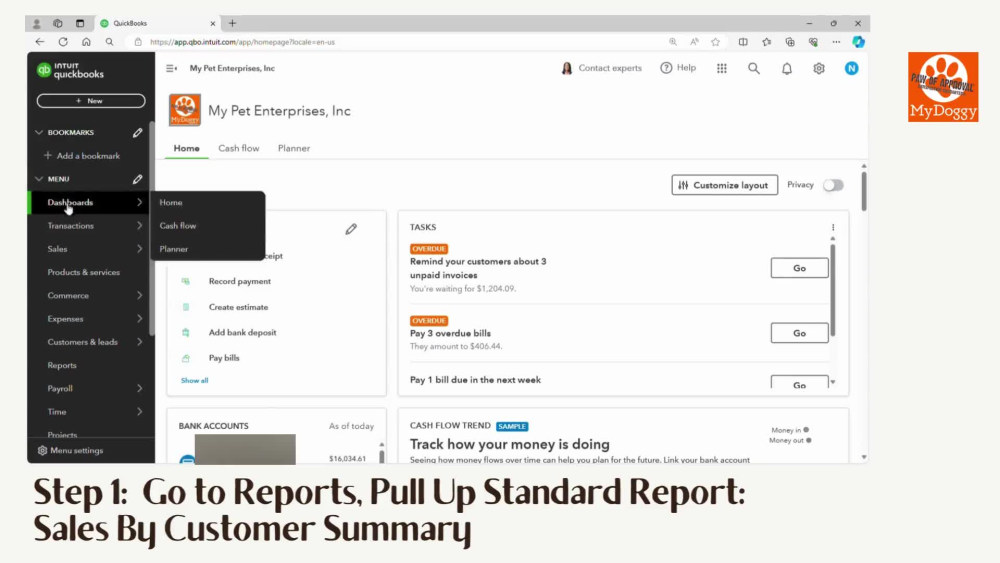Open notifications bell icon
This screenshot has height=563, width=1000.
coord(787,68)
